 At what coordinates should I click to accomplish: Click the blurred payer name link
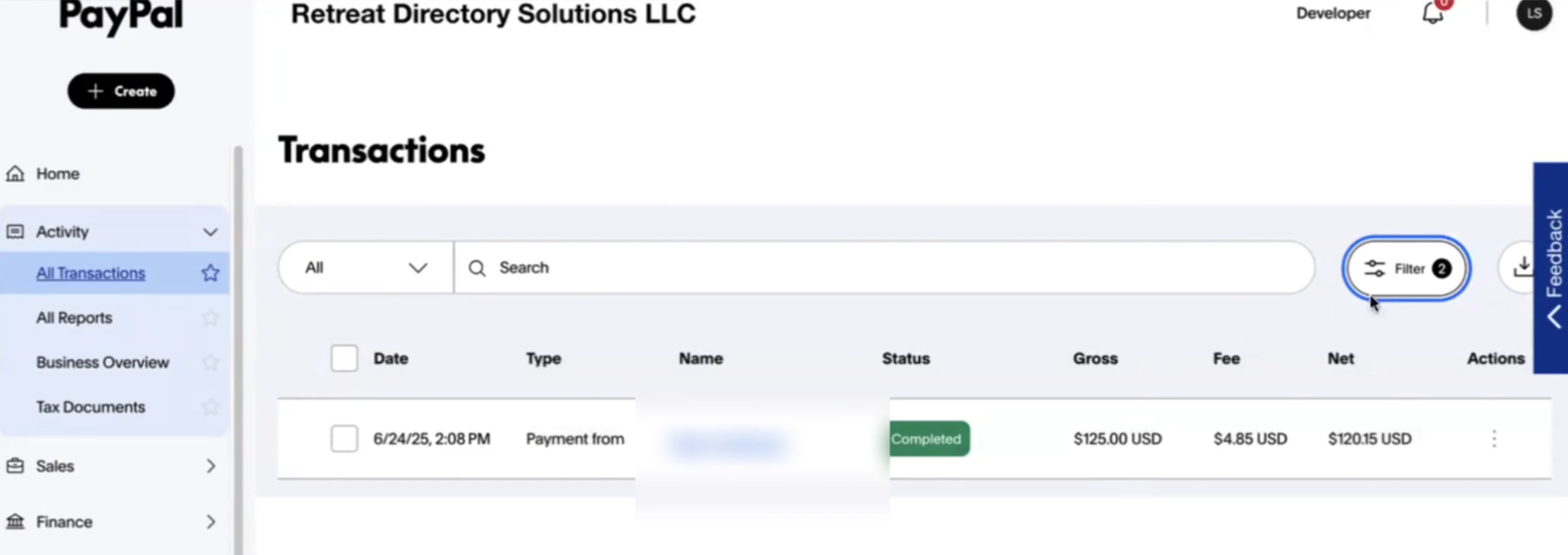tap(727, 443)
